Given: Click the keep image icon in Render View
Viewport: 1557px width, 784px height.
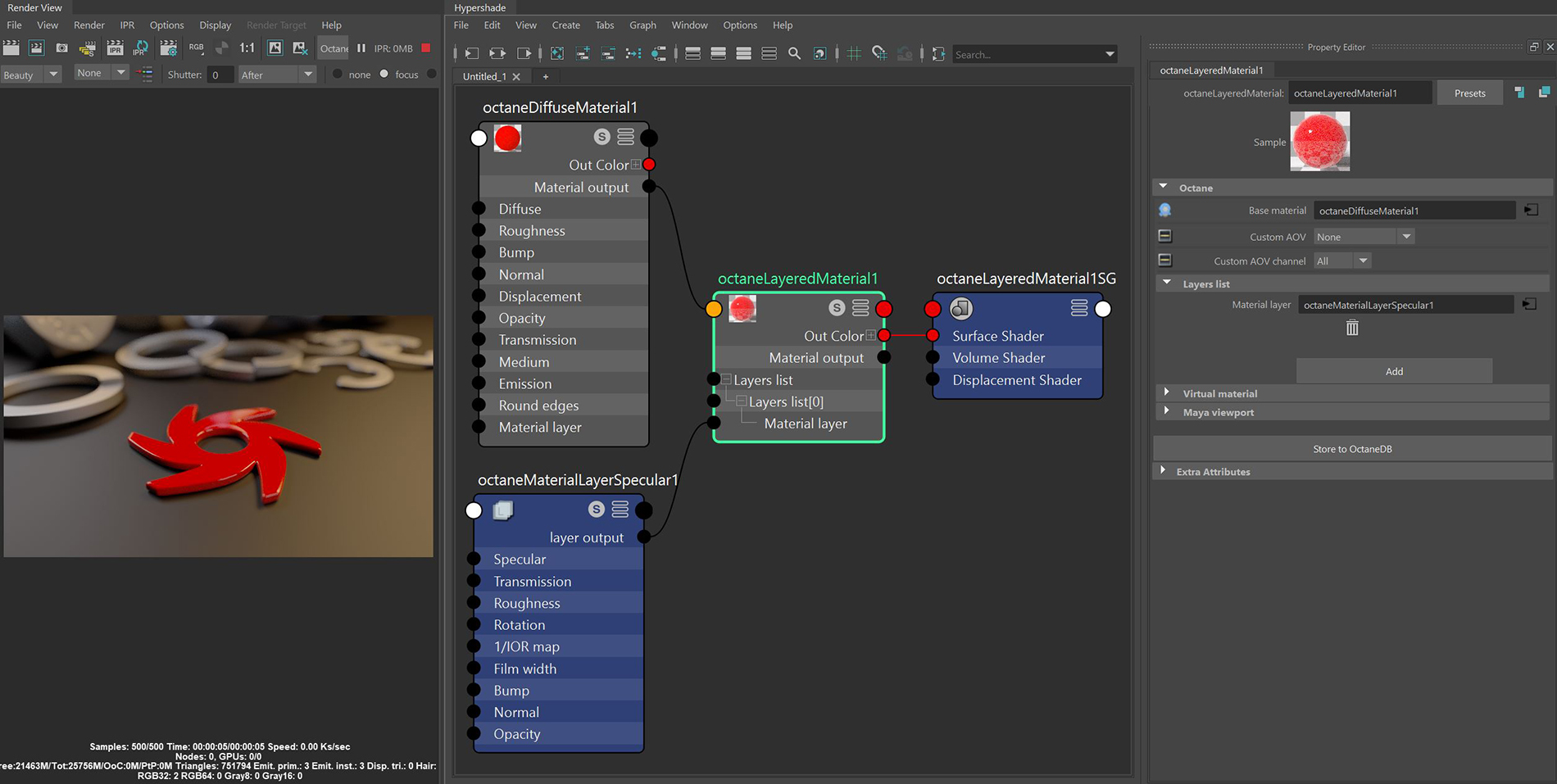Looking at the screenshot, I should 275,48.
